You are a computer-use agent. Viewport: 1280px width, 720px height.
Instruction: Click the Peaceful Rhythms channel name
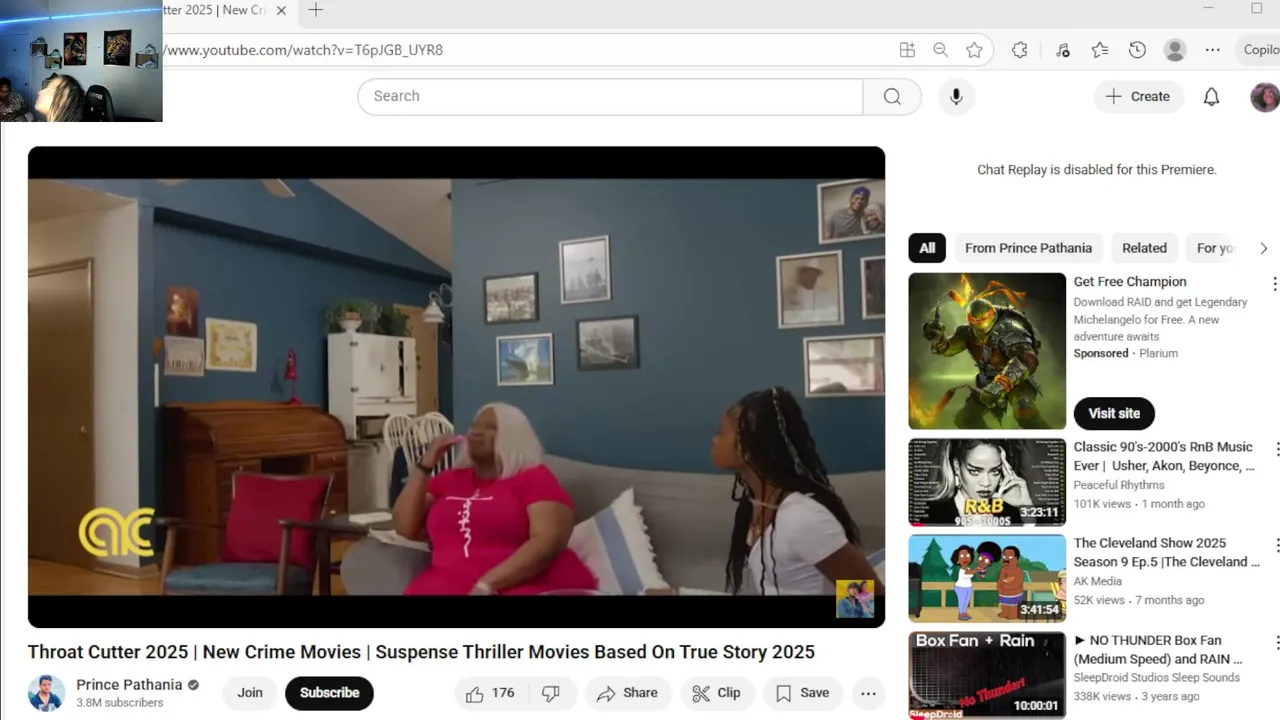tap(1119, 485)
